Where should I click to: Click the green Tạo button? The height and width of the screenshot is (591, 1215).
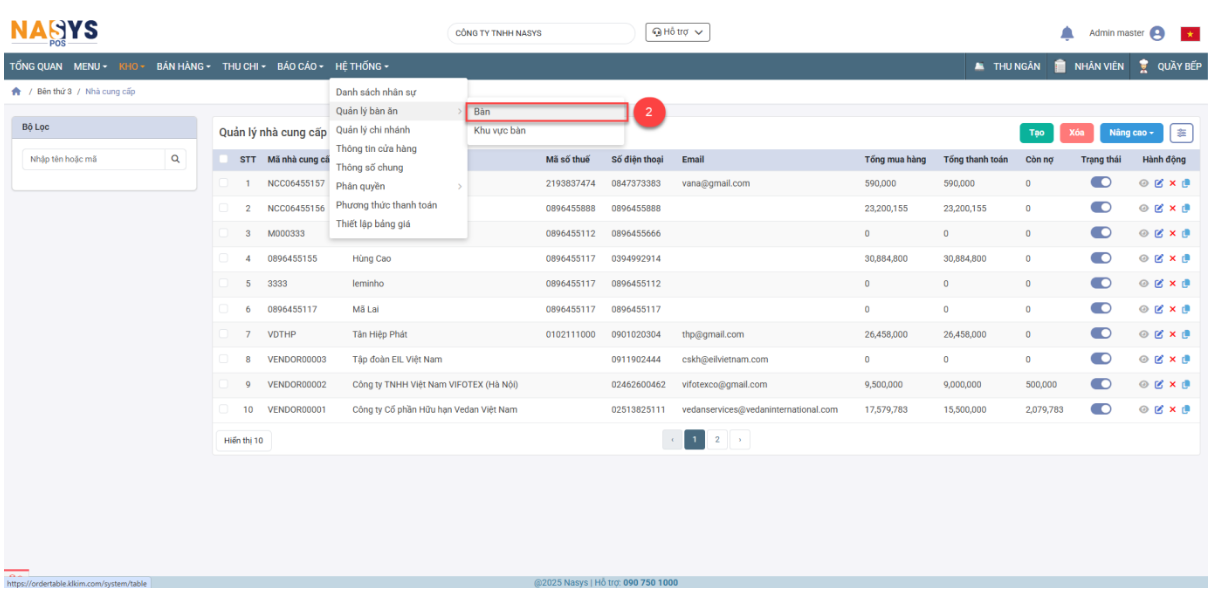[1036, 133]
